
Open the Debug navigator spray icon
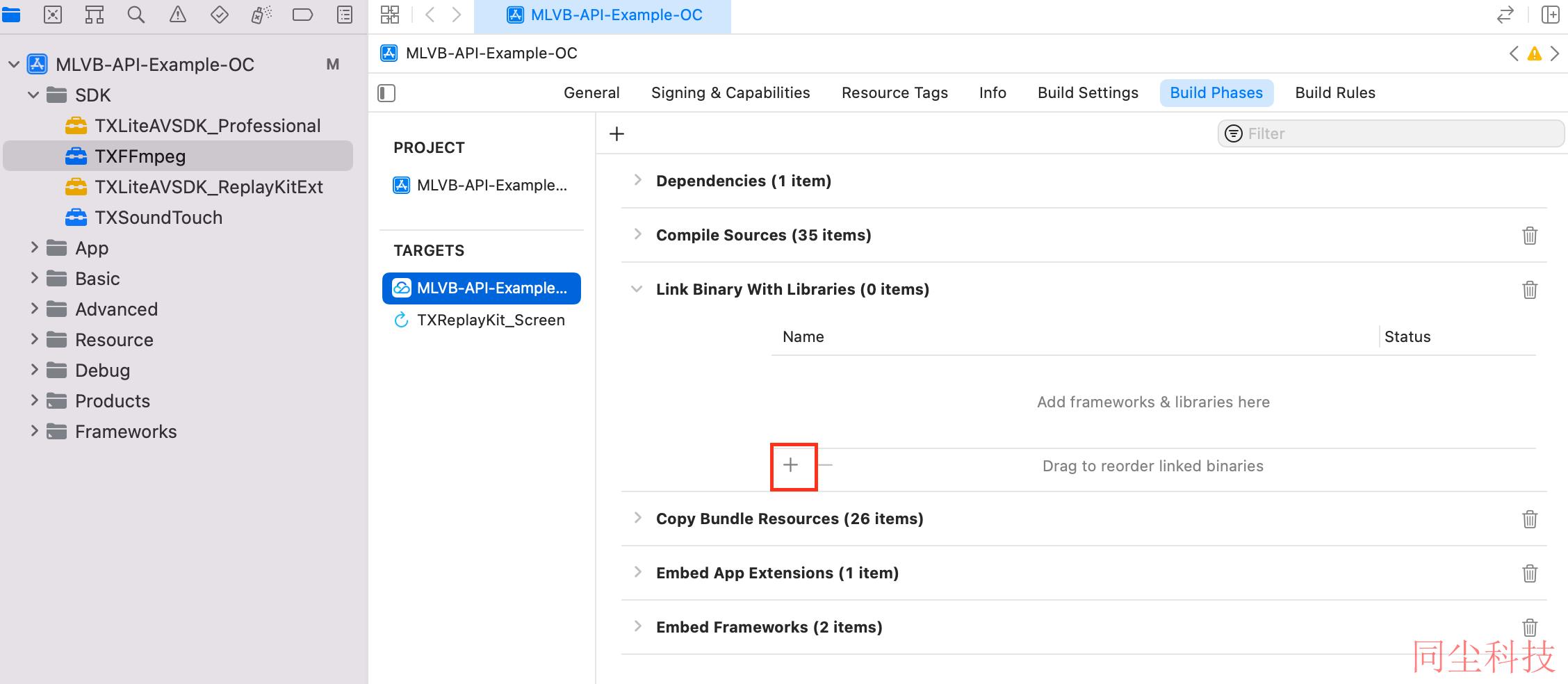pos(261,15)
